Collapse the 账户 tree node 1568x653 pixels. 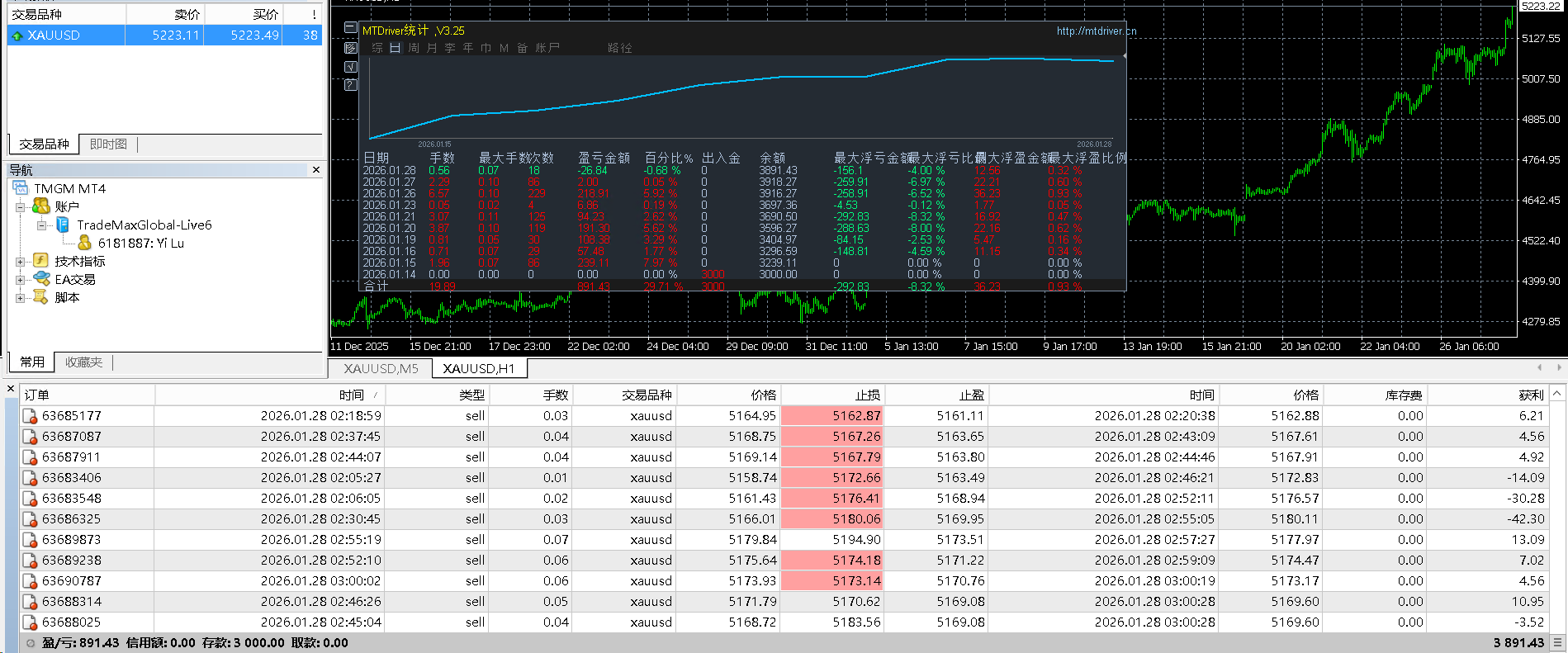tap(20, 207)
